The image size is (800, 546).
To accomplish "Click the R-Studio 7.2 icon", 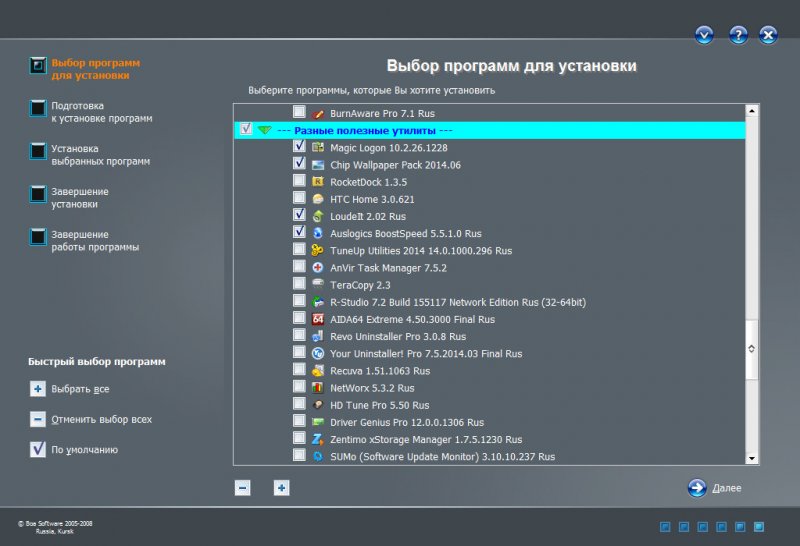I will [318, 302].
